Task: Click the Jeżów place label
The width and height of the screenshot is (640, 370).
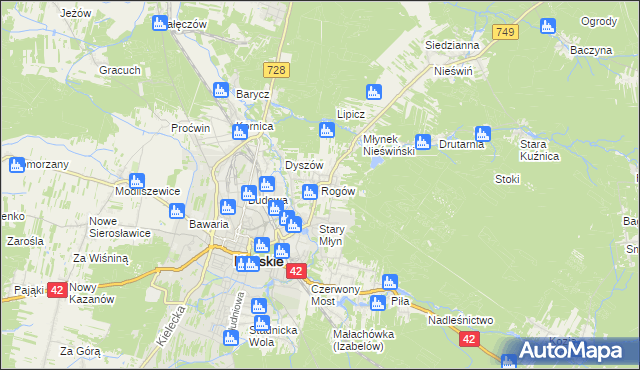Action: (76, 13)
